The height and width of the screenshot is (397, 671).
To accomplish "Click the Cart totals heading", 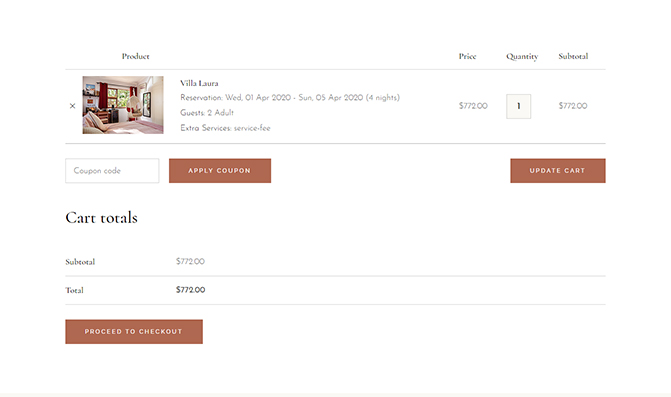I will click(101, 218).
